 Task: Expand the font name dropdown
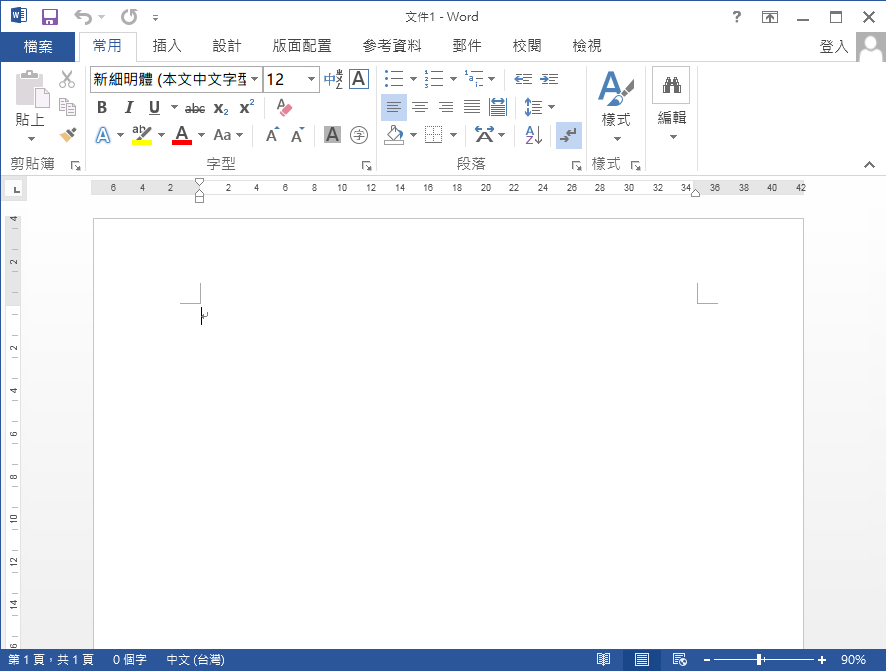point(255,79)
